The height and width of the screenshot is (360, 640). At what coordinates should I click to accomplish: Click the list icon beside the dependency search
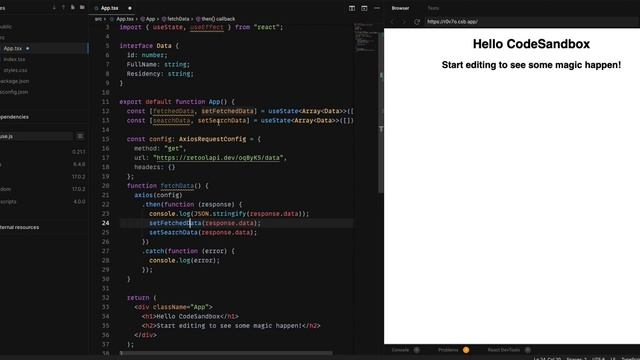[80, 136]
